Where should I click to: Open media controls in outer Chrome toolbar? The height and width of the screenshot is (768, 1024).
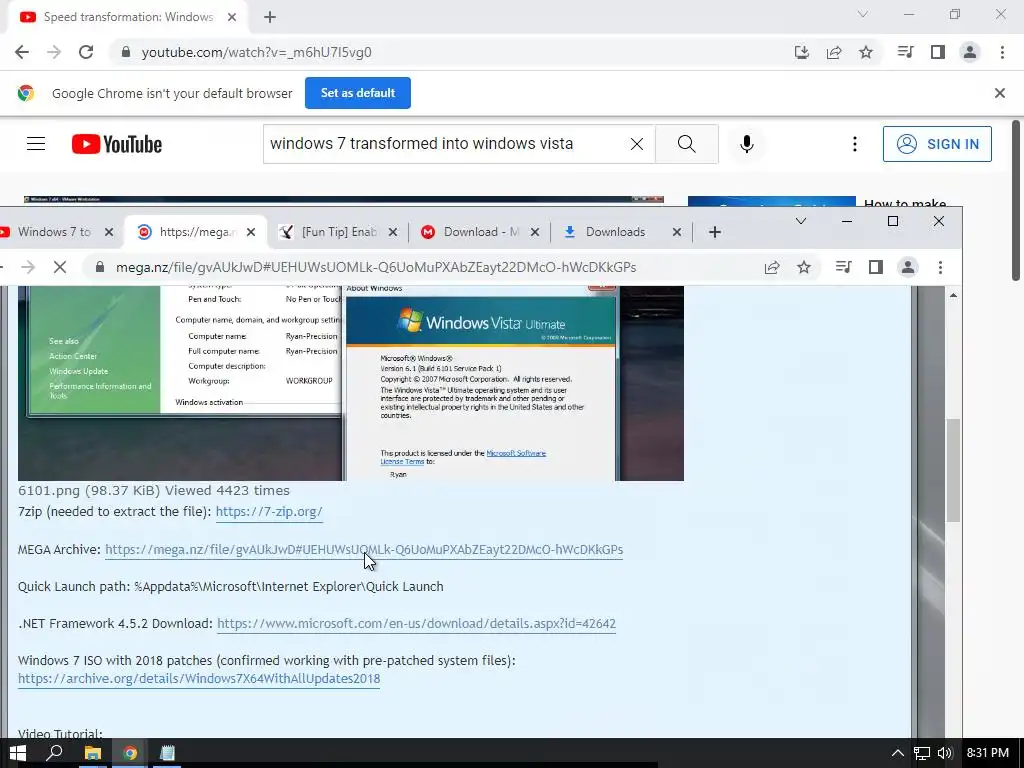click(x=905, y=52)
